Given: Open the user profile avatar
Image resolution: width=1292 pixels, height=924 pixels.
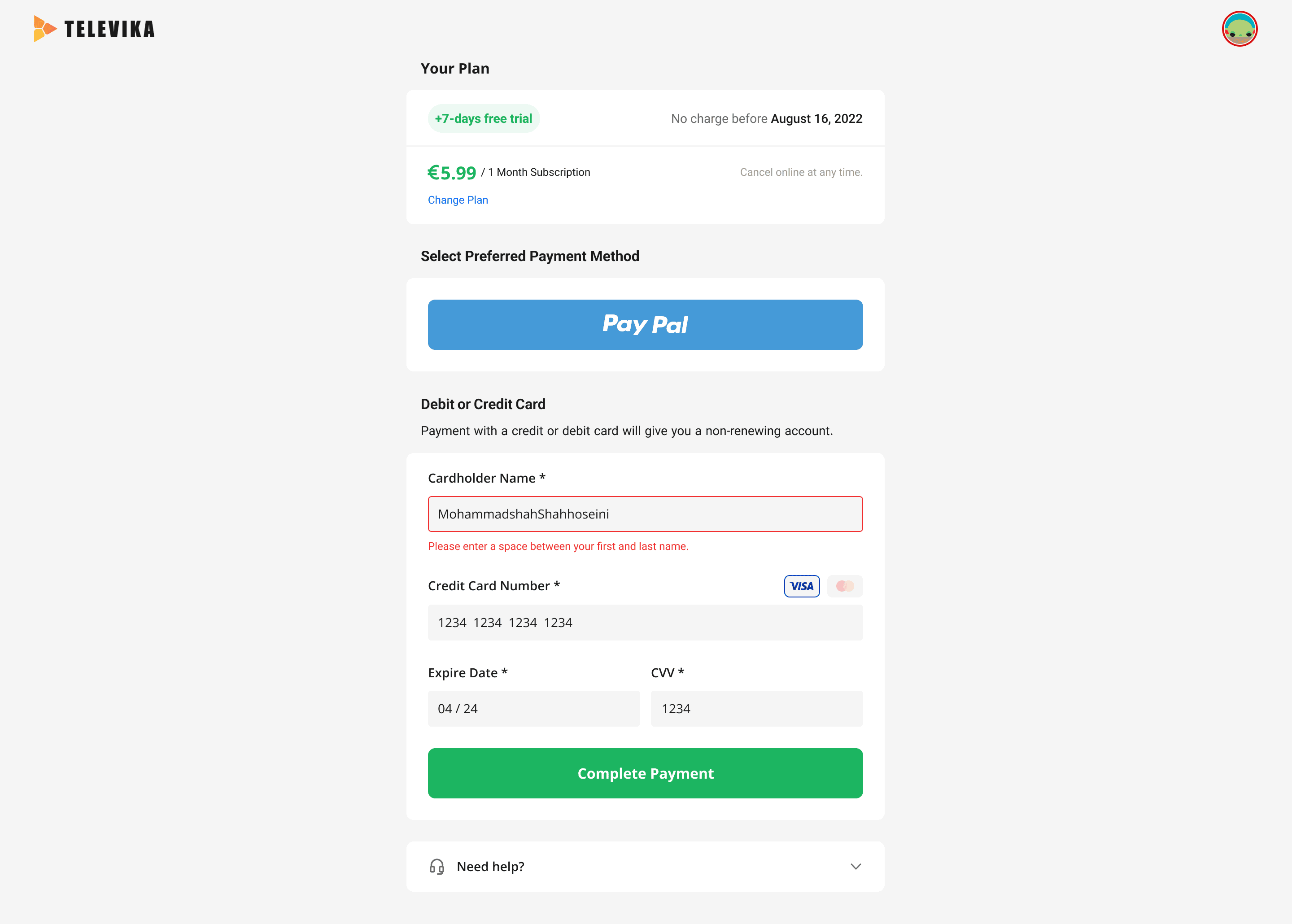Looking at the screenshot, I should point(1239,28).
